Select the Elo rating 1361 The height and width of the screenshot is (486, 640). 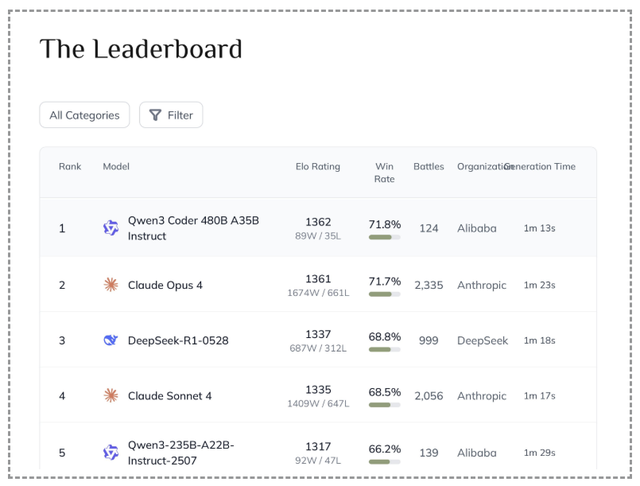[x=318, y=279]
